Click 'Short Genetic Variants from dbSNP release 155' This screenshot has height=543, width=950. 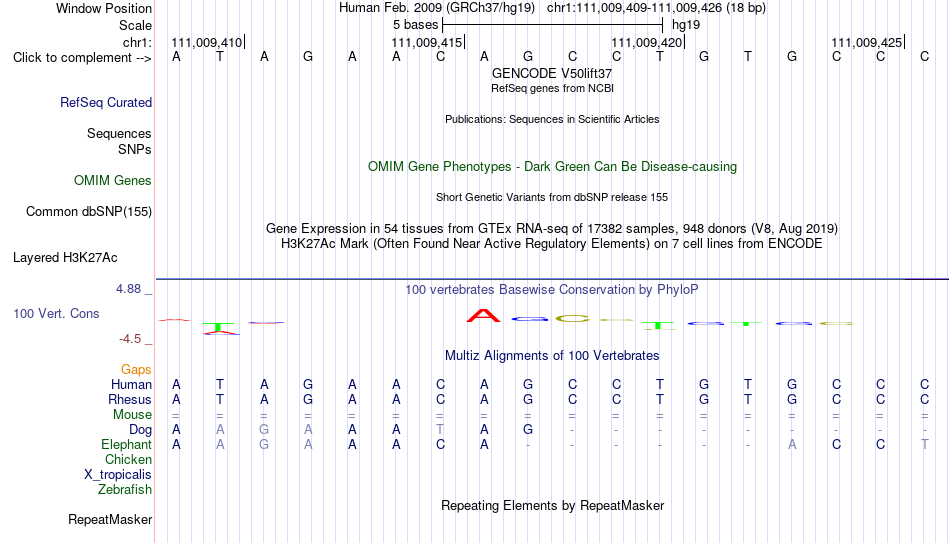pyautogui.click(x=552, y=198)
